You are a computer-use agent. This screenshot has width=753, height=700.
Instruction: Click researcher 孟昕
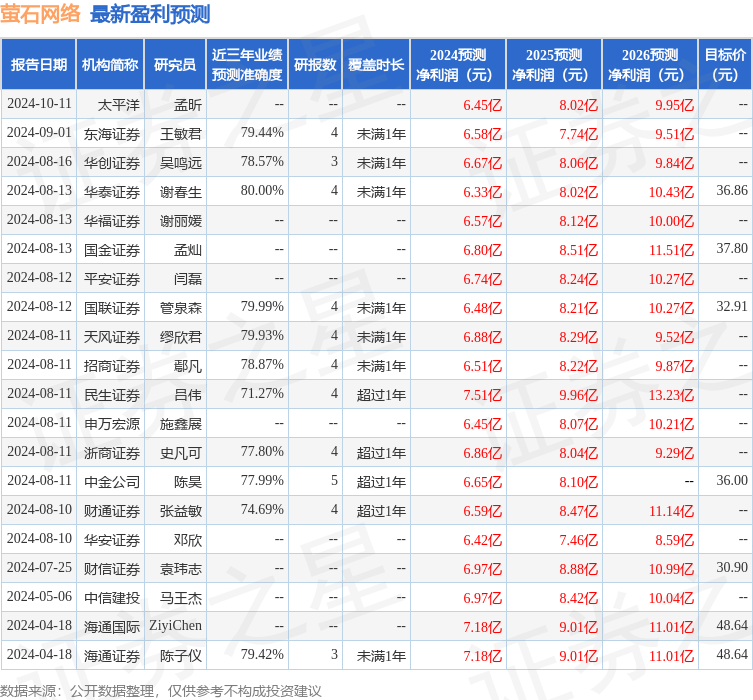[188, 105]
